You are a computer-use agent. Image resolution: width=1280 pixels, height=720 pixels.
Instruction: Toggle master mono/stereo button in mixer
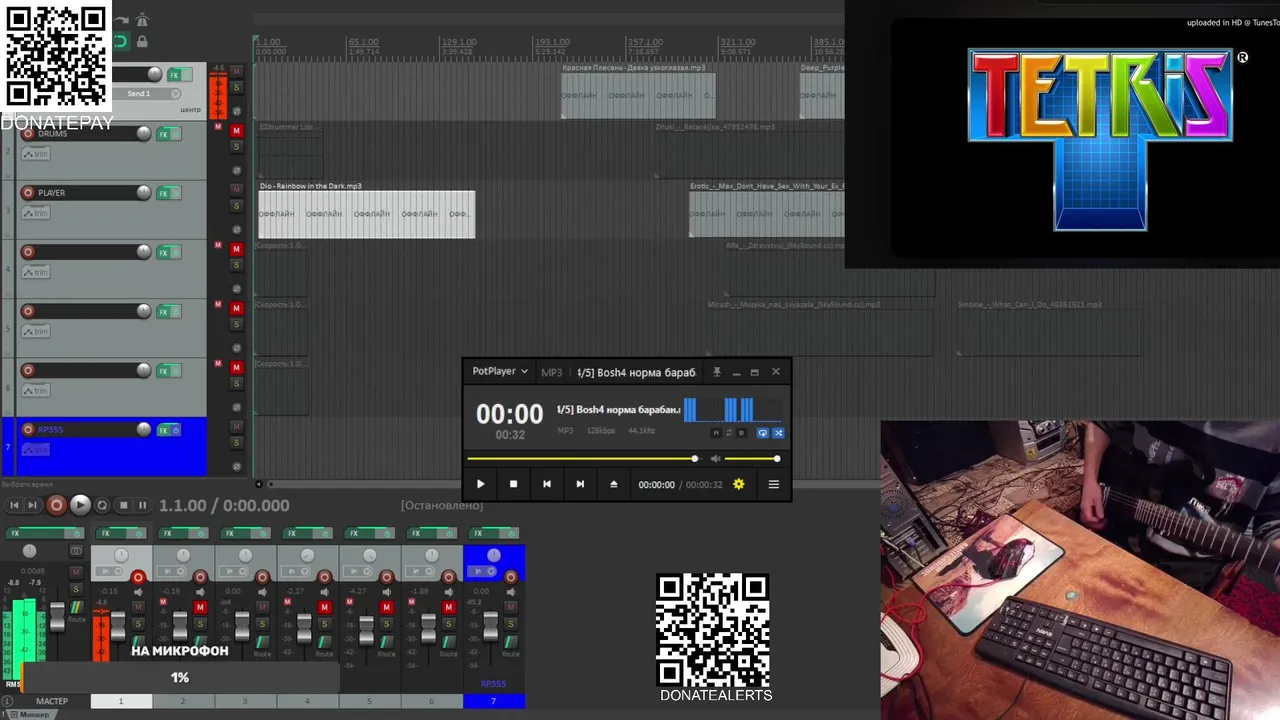pyautogui.click(x=77, y=550)
